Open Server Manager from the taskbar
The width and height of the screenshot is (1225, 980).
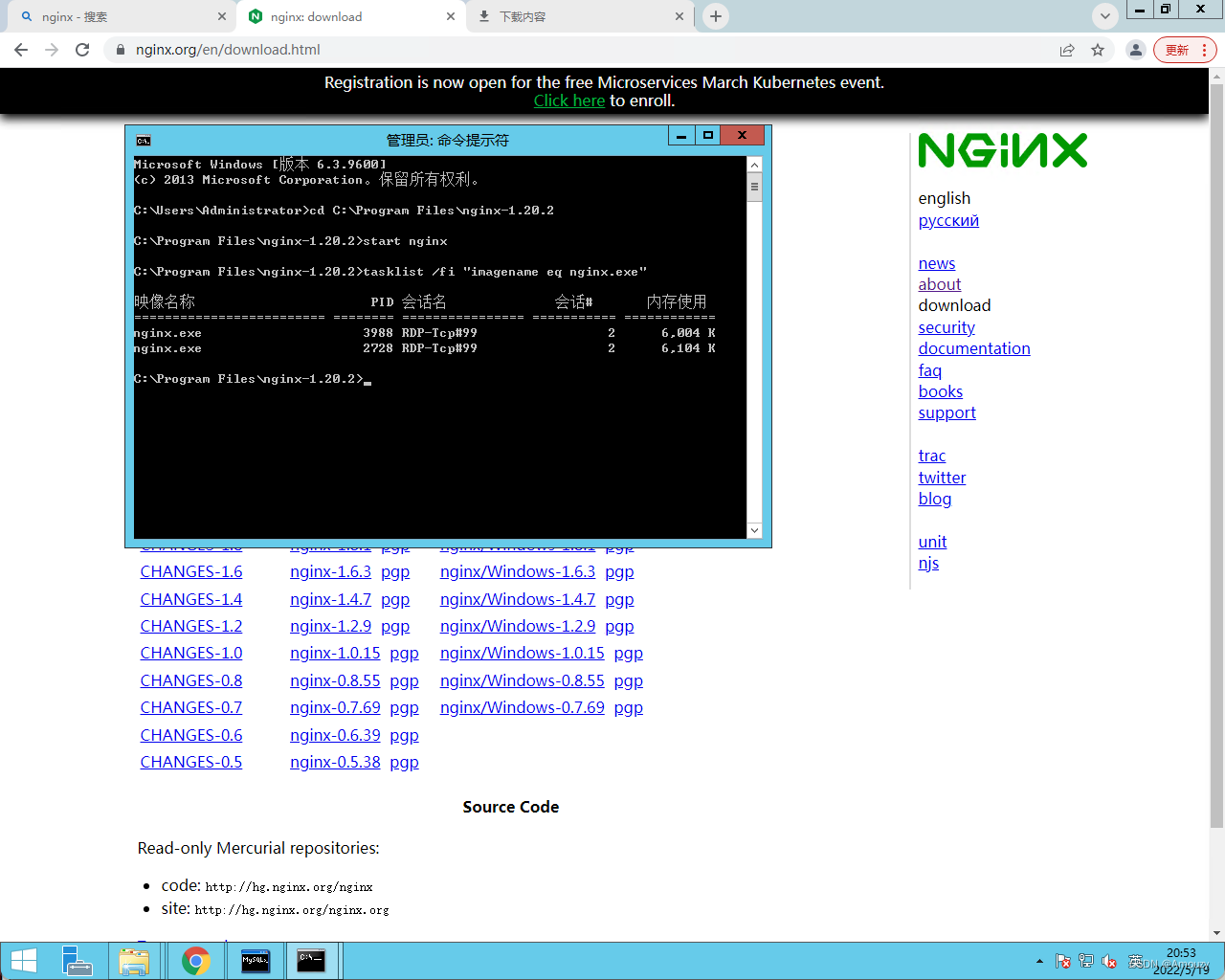click(77, 961)
